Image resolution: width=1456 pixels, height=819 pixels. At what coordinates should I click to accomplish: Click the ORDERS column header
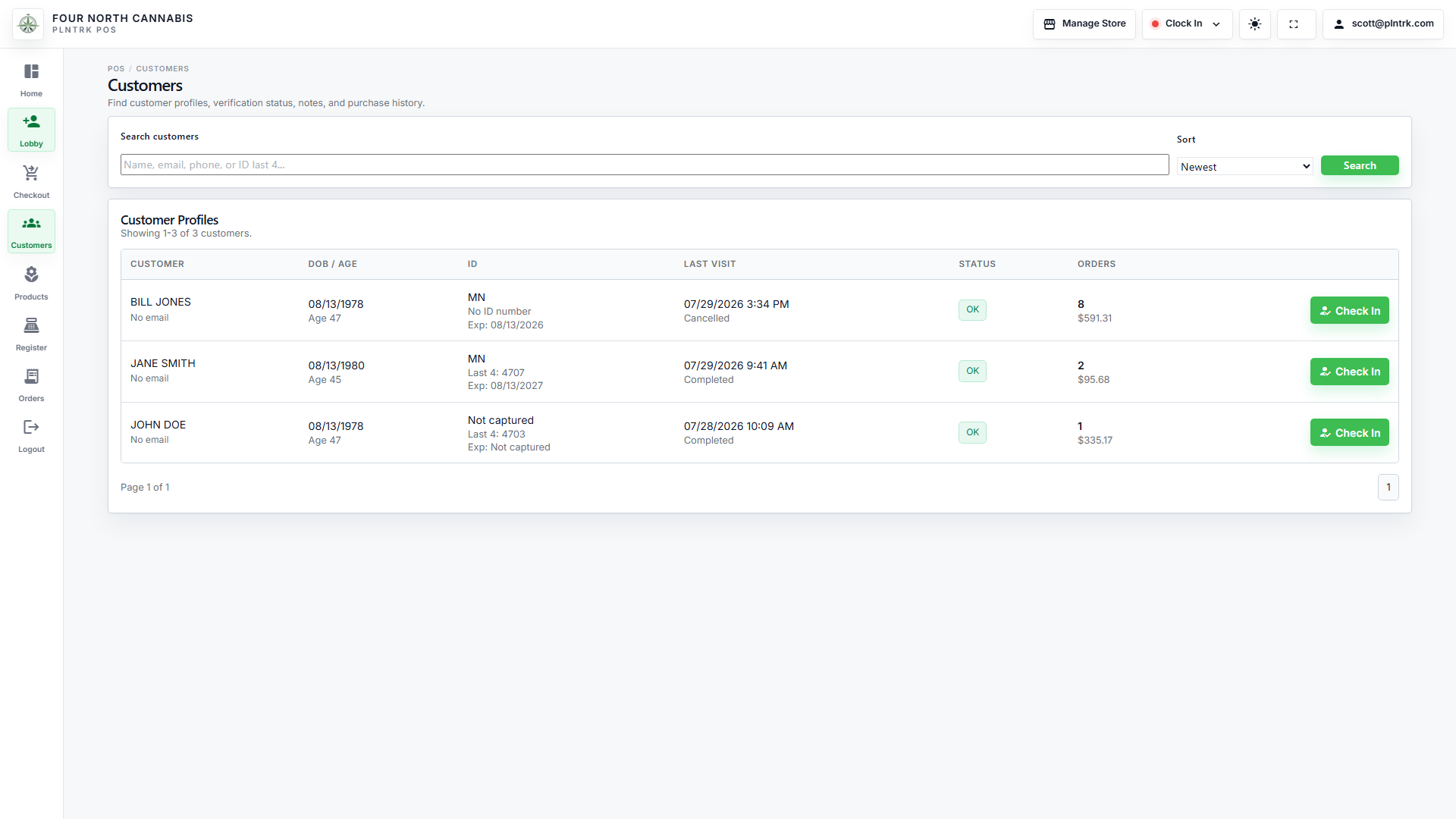pos(1097,264)
